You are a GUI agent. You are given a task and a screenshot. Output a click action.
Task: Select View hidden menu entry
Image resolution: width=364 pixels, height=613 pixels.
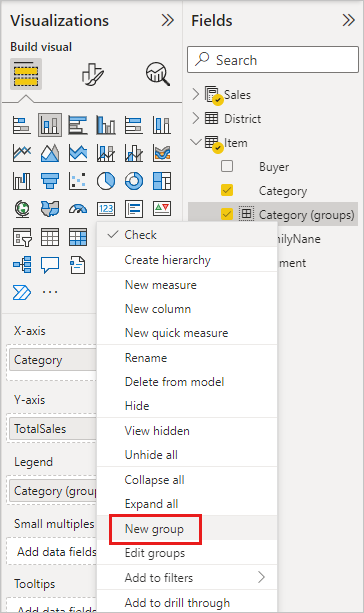(187, 431)
